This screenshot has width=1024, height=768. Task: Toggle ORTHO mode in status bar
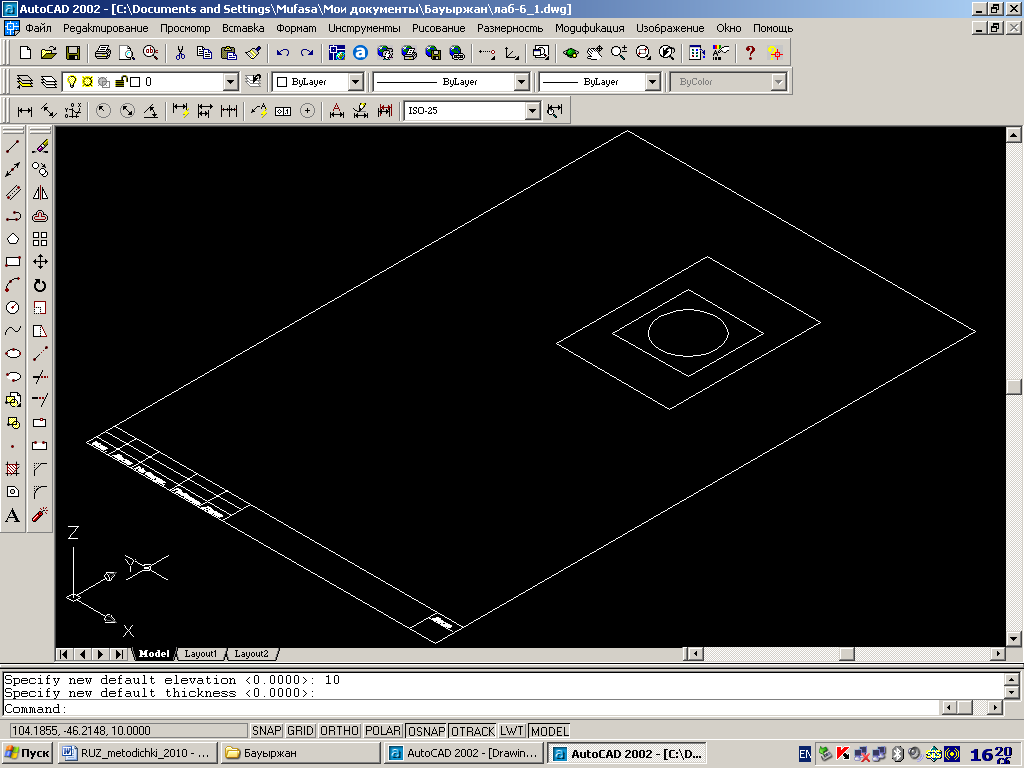point(339,731)
